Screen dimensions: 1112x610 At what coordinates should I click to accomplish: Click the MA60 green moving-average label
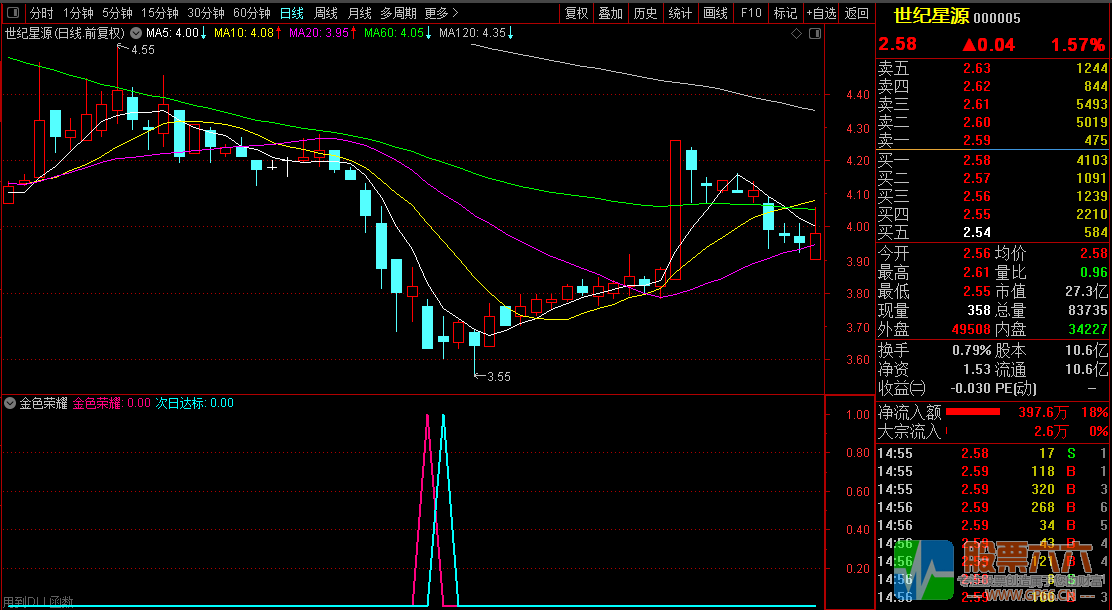click(392, 33)
